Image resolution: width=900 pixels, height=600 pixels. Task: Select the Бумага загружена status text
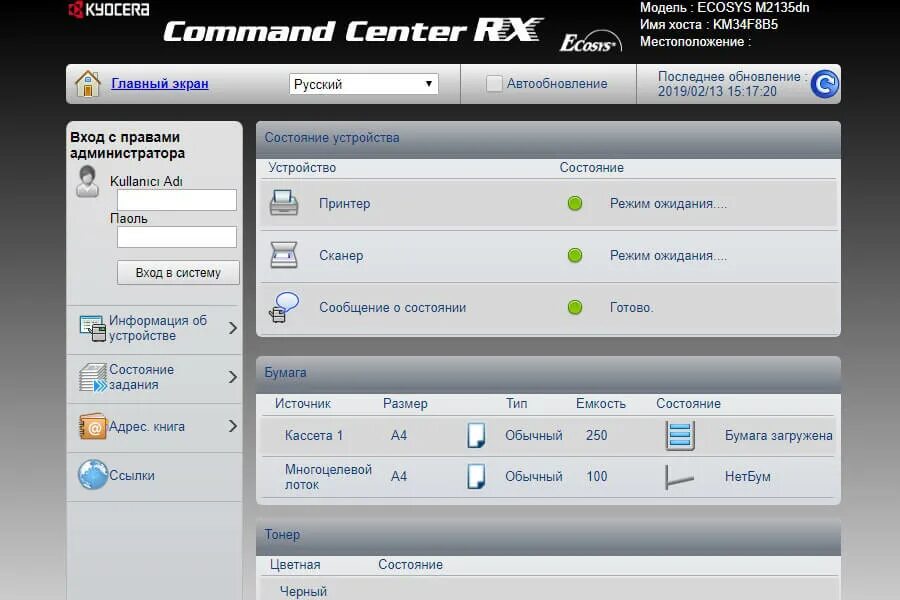click(778, 436)
